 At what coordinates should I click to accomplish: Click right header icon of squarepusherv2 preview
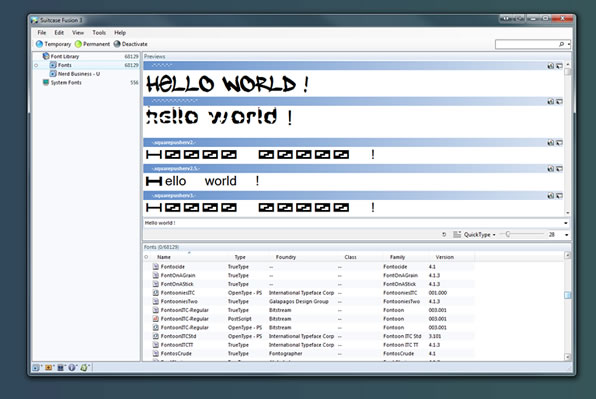tap(560, 142)
